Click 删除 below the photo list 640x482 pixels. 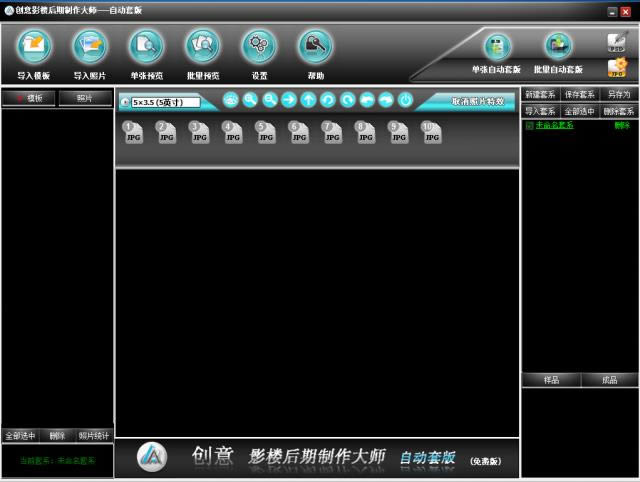pos(57,436)
